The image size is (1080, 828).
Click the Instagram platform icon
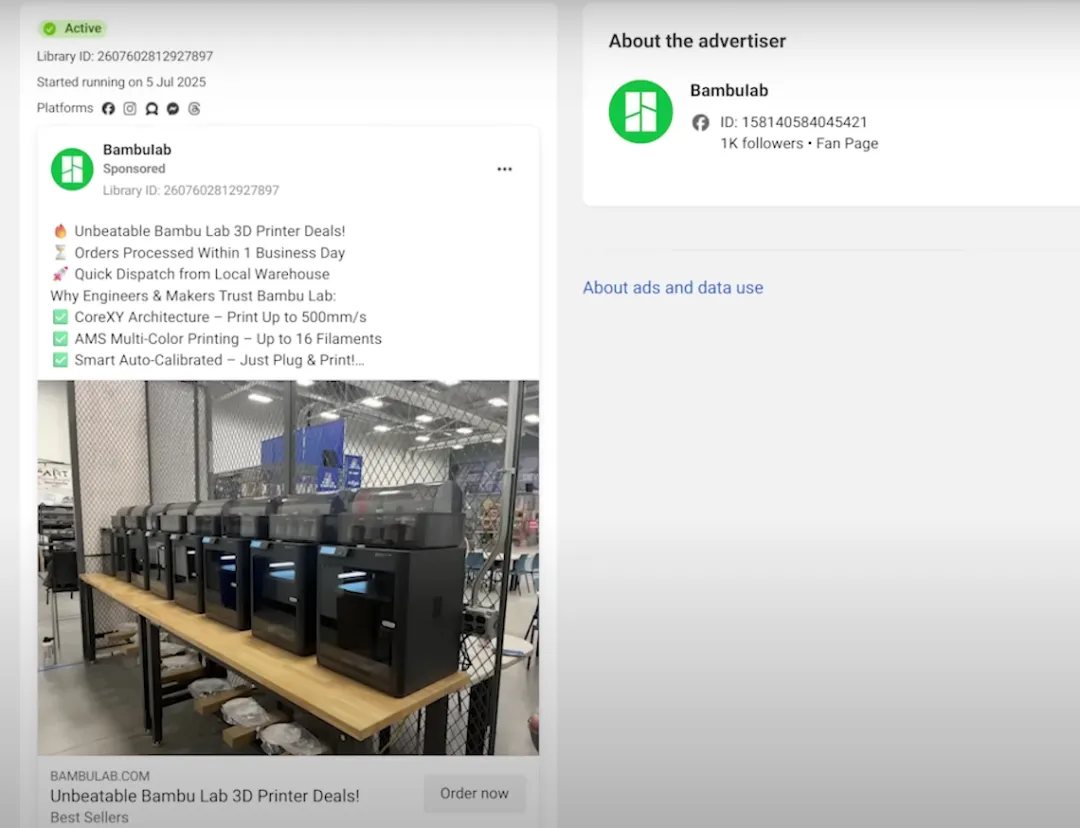pyautogui.click(x=129, y=108)
